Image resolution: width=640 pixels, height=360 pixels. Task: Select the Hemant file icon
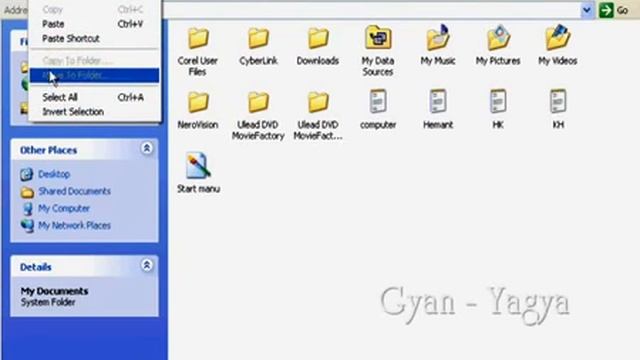[438, 101]
